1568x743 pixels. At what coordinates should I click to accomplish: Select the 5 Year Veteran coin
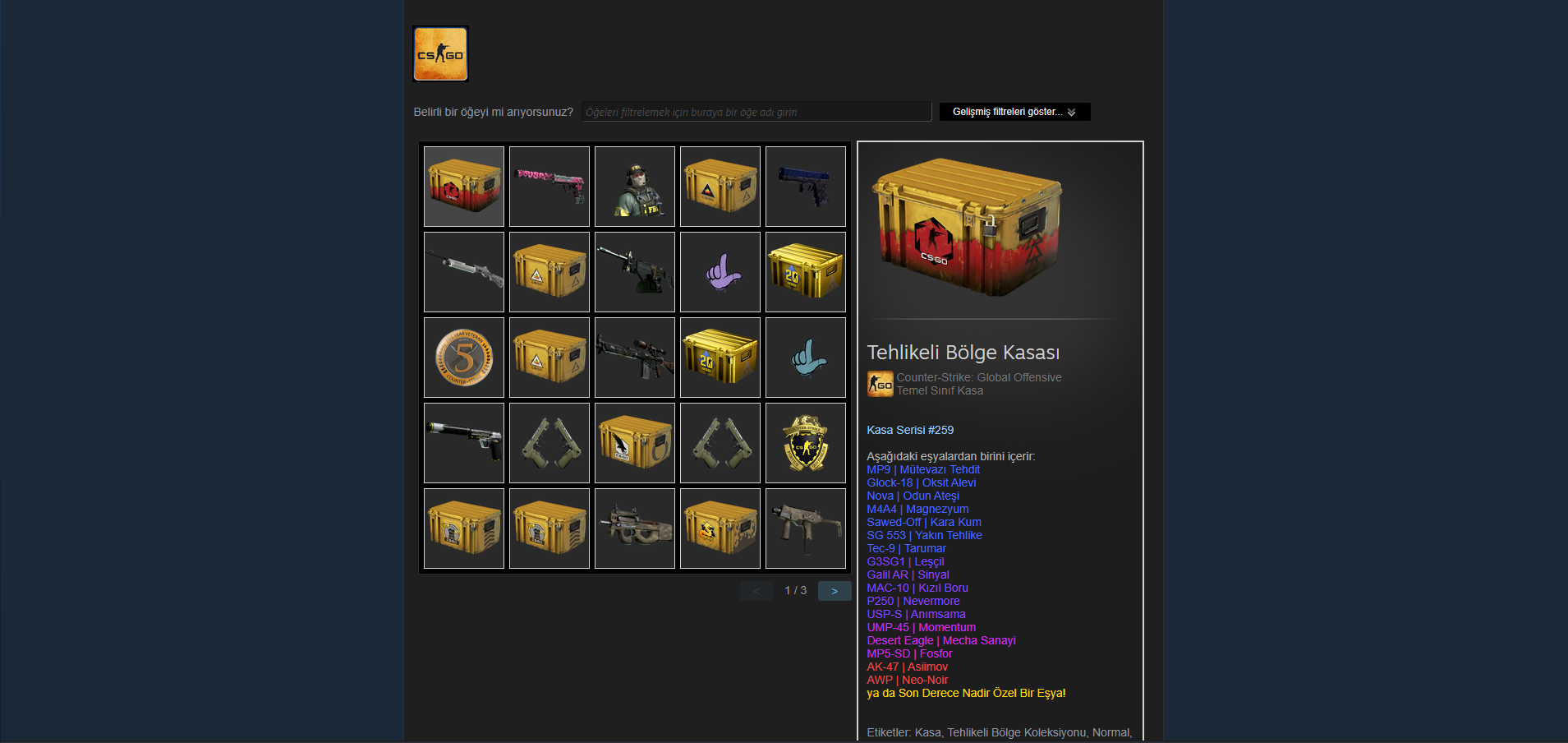click(464, 358)
